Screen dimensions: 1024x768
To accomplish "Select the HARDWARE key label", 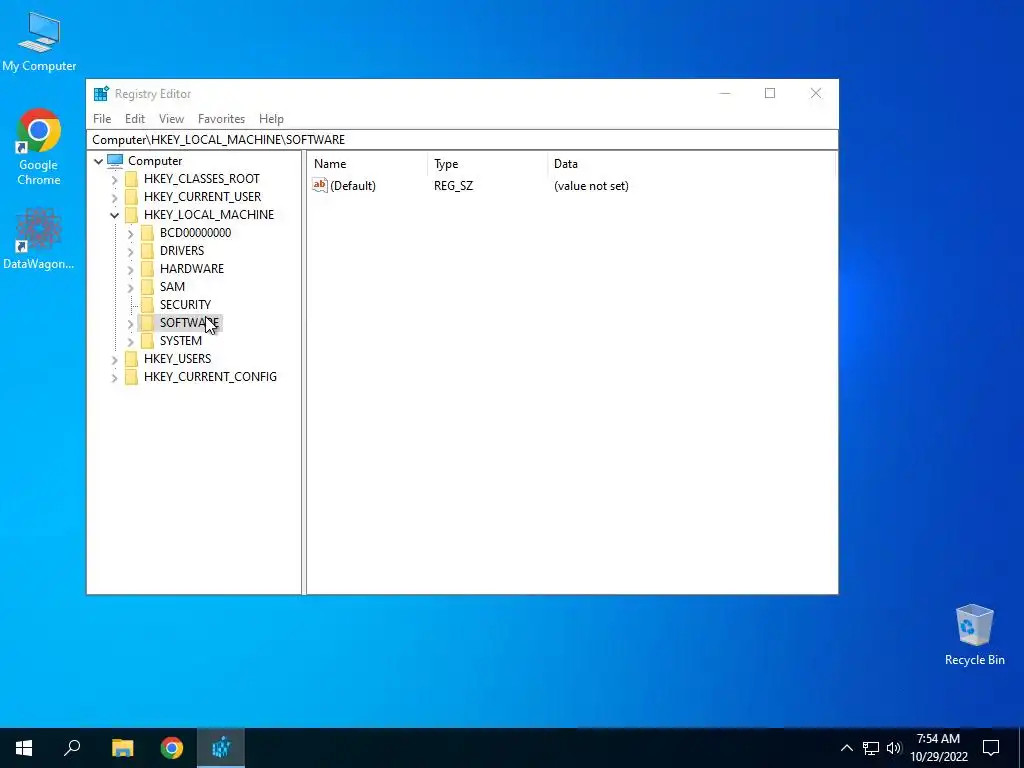I will pyautogui.click(x=191, y=269).
